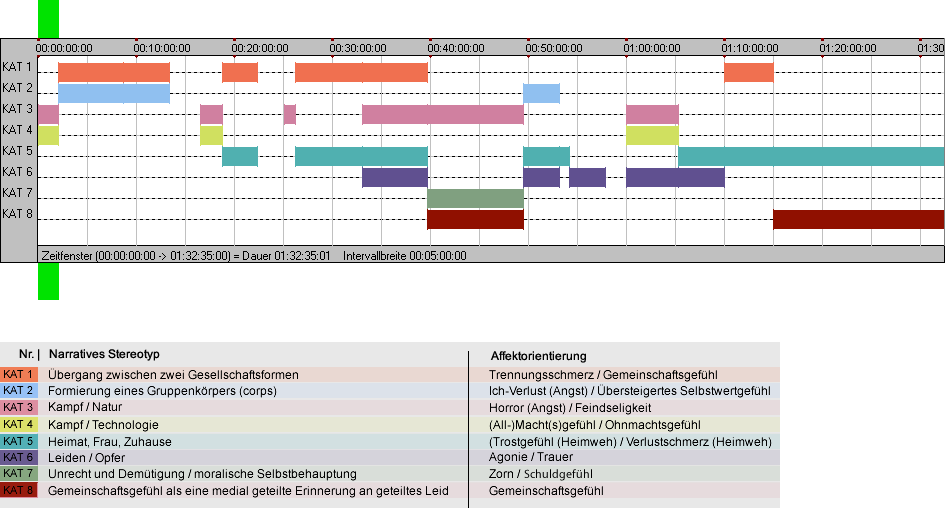The image size is (945, 530).
Task: Select the 00:30:00:00 ruler timecode
Action: [x=358, y=48]
